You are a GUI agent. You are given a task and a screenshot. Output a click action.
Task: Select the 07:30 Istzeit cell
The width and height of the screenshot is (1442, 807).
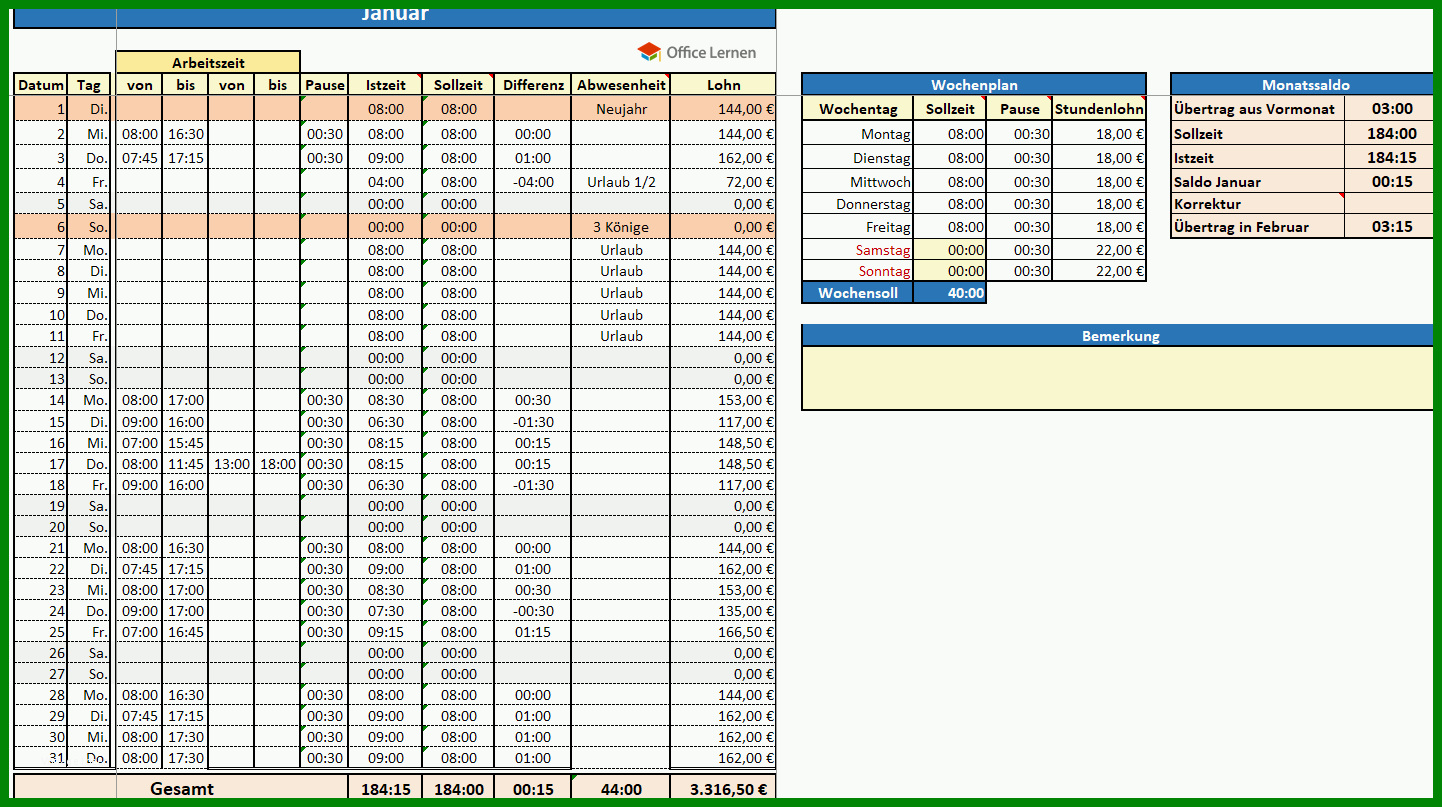point(386,611)
